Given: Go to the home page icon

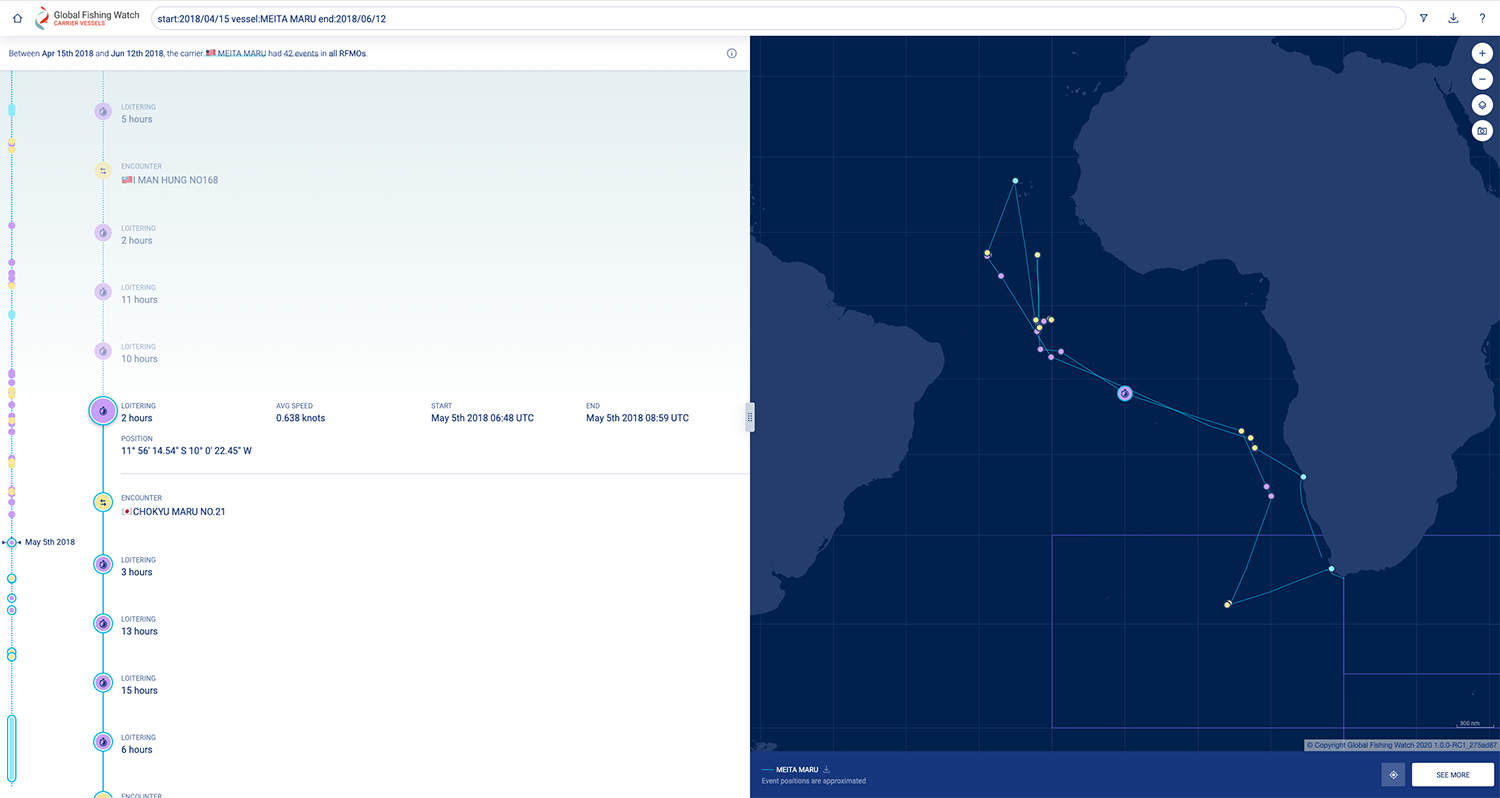Looking at the screenshot, I should pyautogui.click(x=17, y=18).
